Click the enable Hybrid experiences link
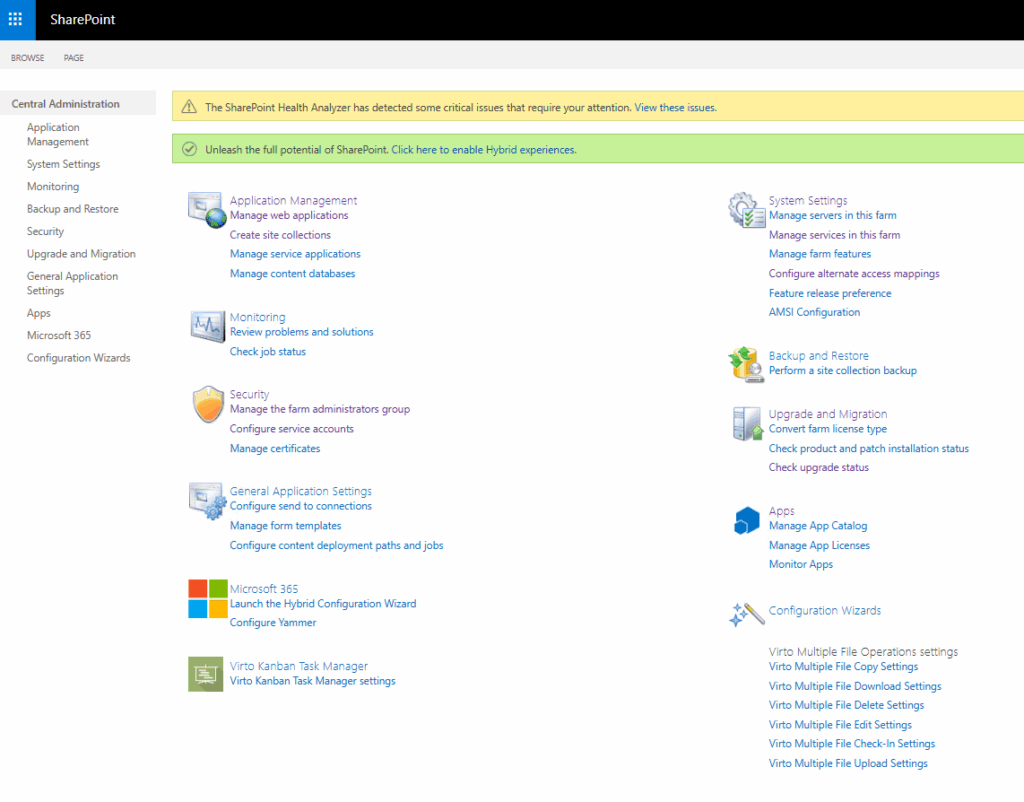Viewport: 1024px width, 802px height. point(483,150)
